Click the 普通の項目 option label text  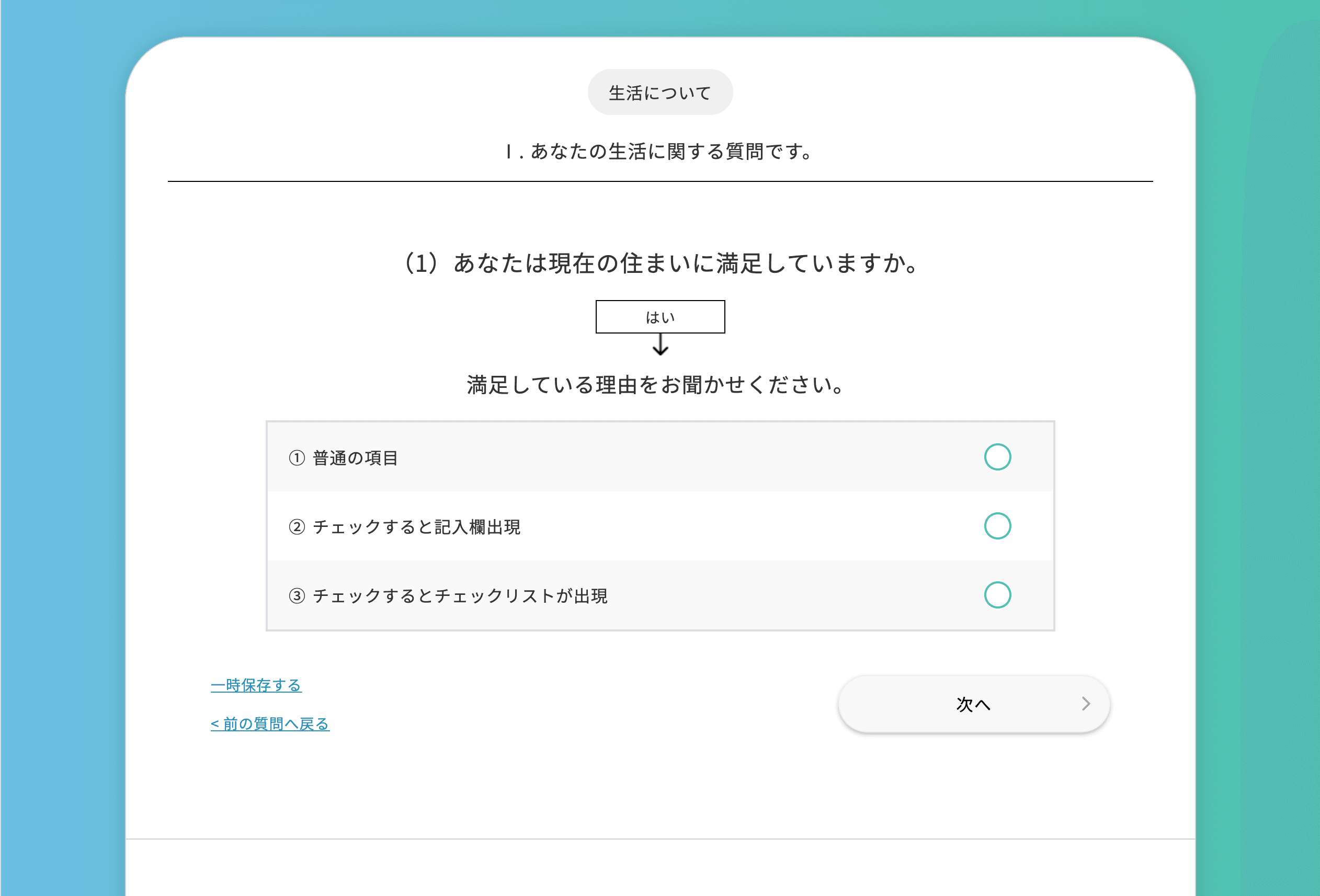[355, 457]
